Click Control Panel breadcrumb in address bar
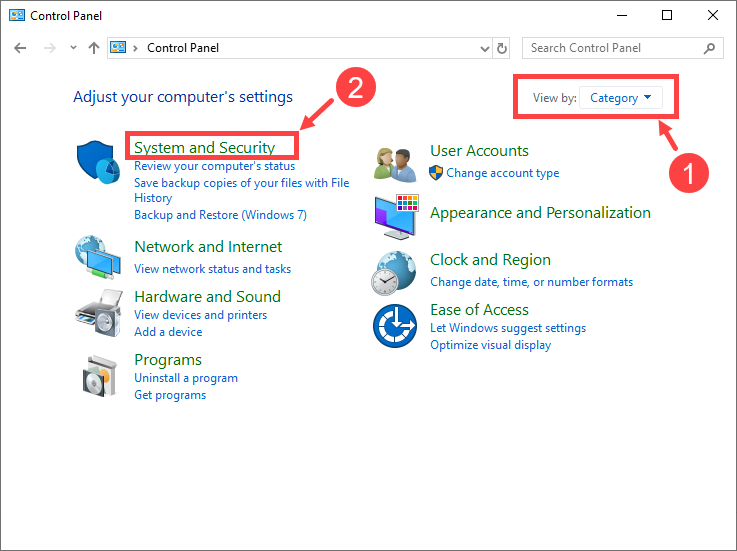Image resolution: width=737 pixels, height=551 pixels. pos(183,48)
